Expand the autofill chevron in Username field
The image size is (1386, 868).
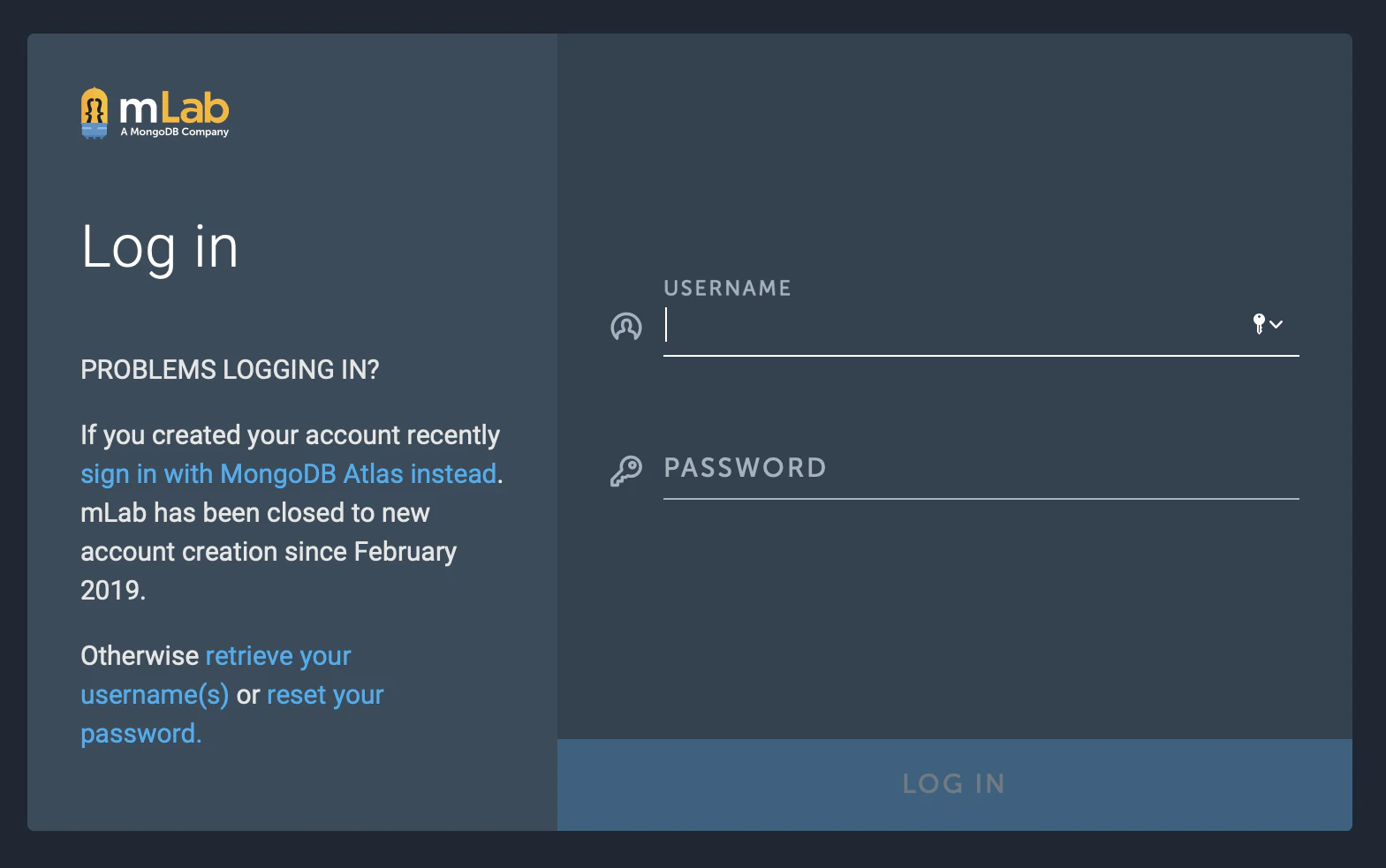[x=1276, y=324]
